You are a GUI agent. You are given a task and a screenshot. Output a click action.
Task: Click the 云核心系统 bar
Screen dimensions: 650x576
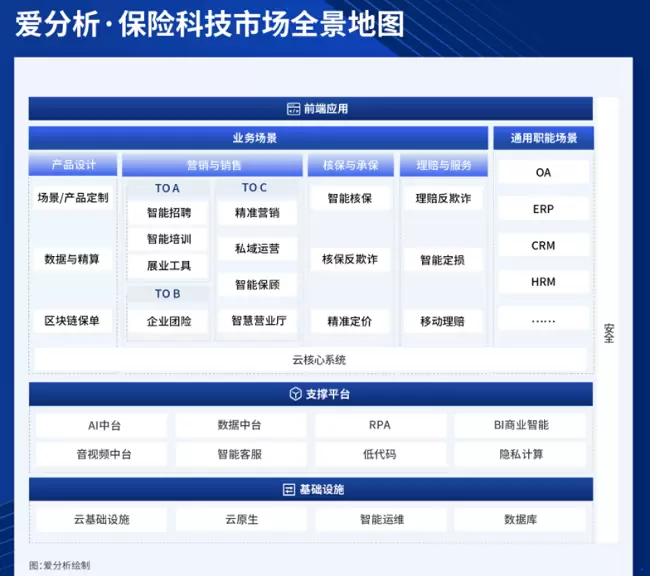pos(312,360)
